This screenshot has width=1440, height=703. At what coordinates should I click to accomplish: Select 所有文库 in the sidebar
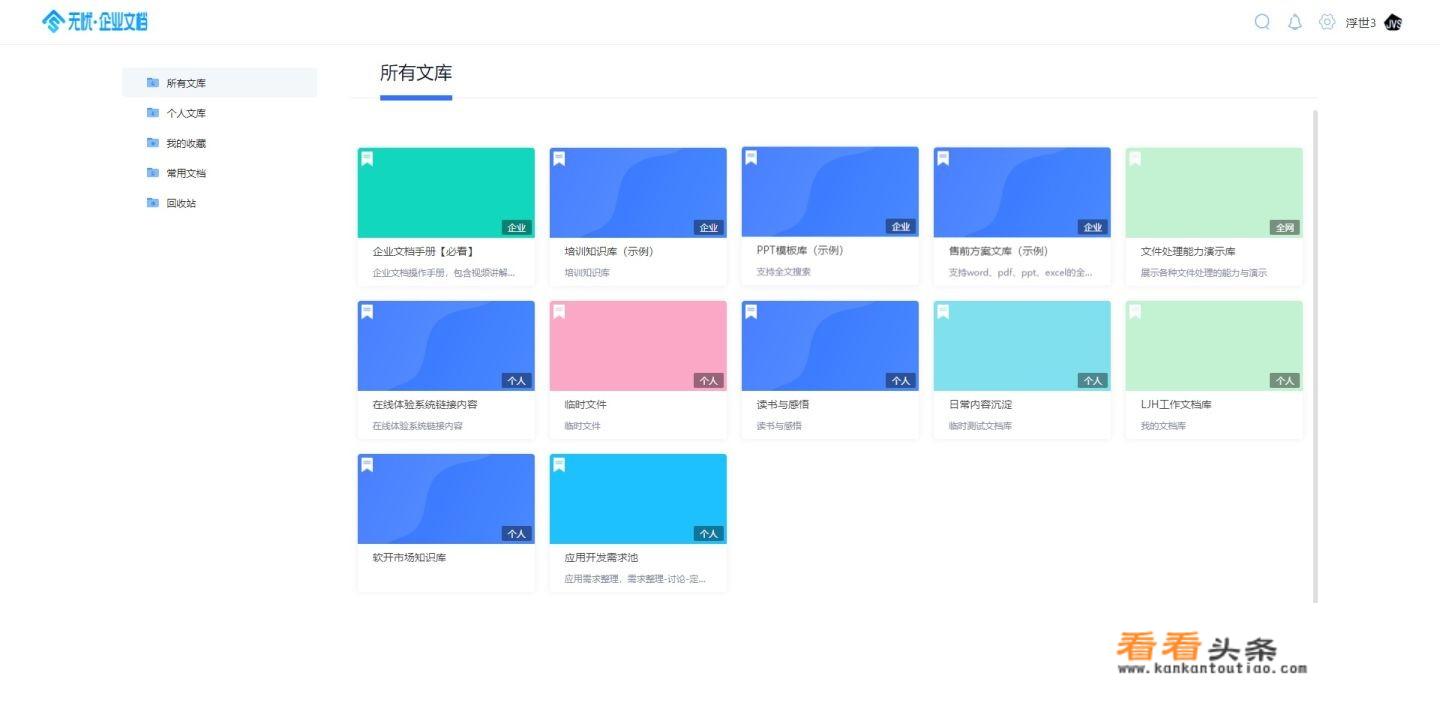click(x=220, y=82)
